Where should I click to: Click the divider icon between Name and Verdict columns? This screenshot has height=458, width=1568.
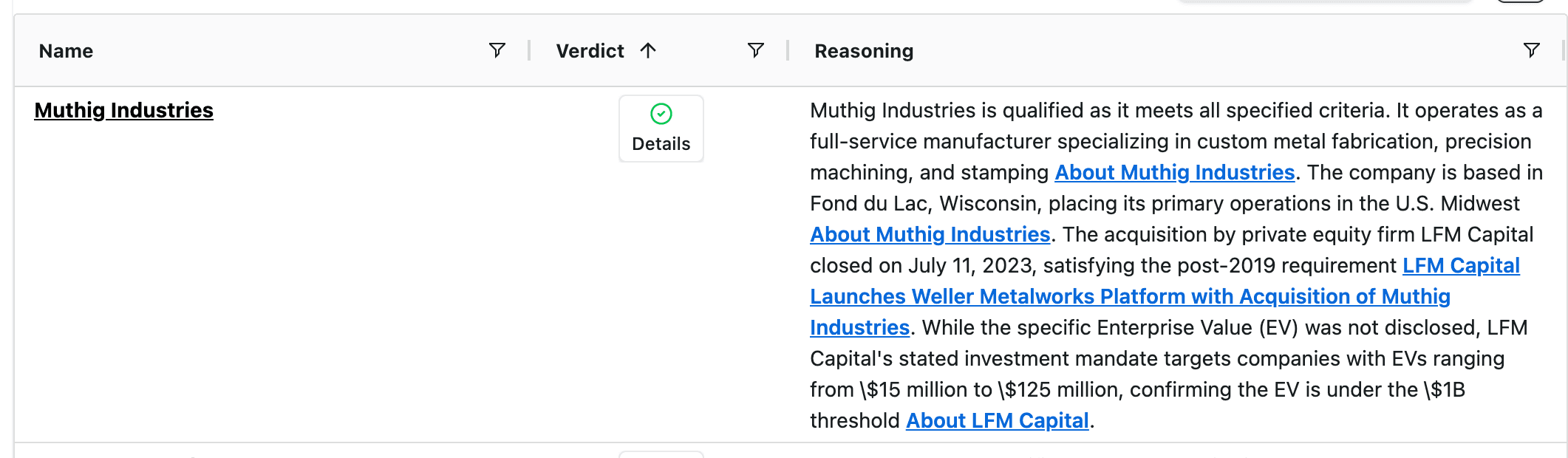coord(529,50)
